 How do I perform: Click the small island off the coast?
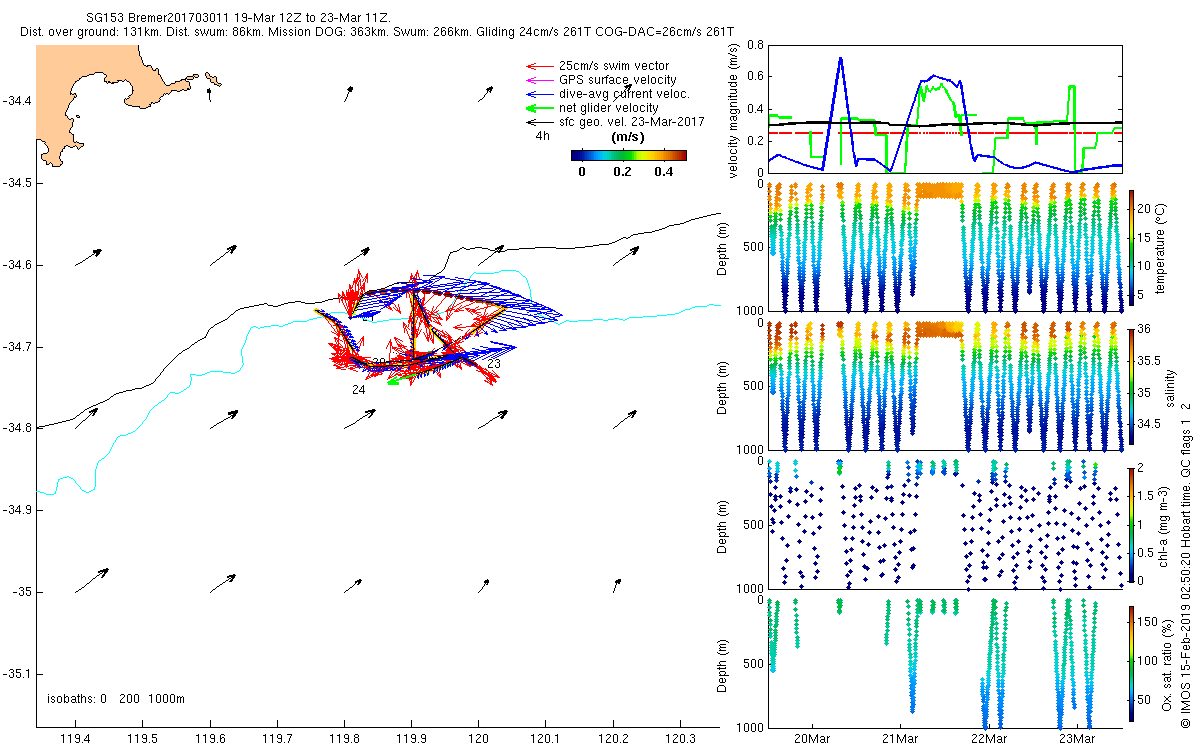tap(212, 79)
